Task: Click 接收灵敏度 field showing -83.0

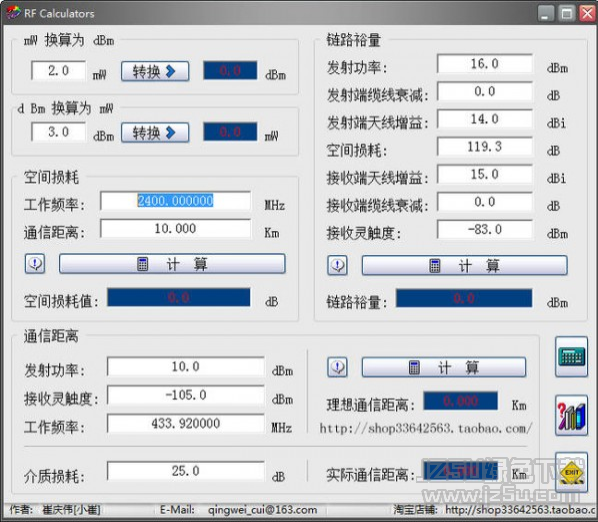Action: [x=485, y=230]
